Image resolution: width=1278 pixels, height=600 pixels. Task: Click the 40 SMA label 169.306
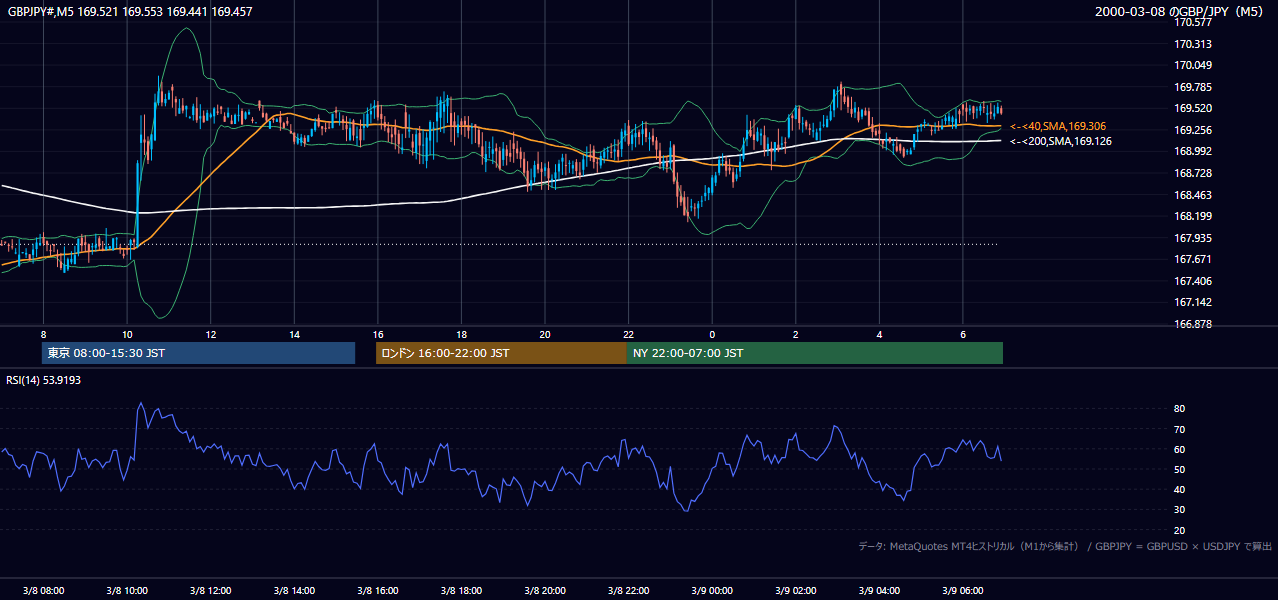[1058, 127]
